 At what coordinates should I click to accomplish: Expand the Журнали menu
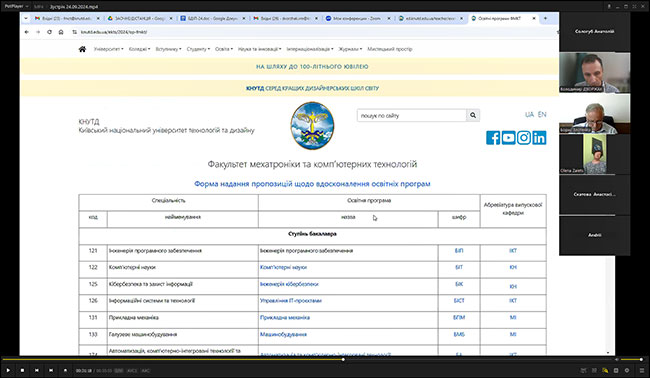point(350,49)
